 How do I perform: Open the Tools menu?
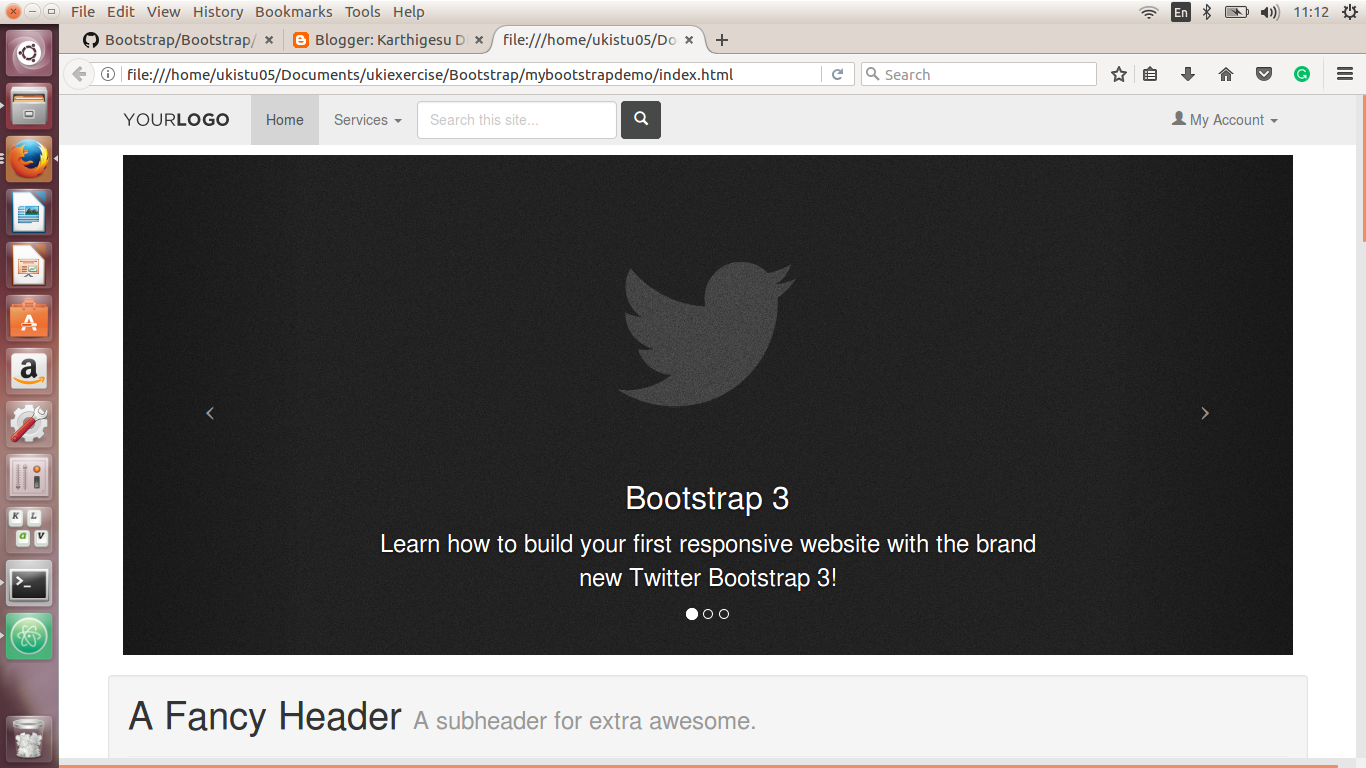click(x=363, y=12)
